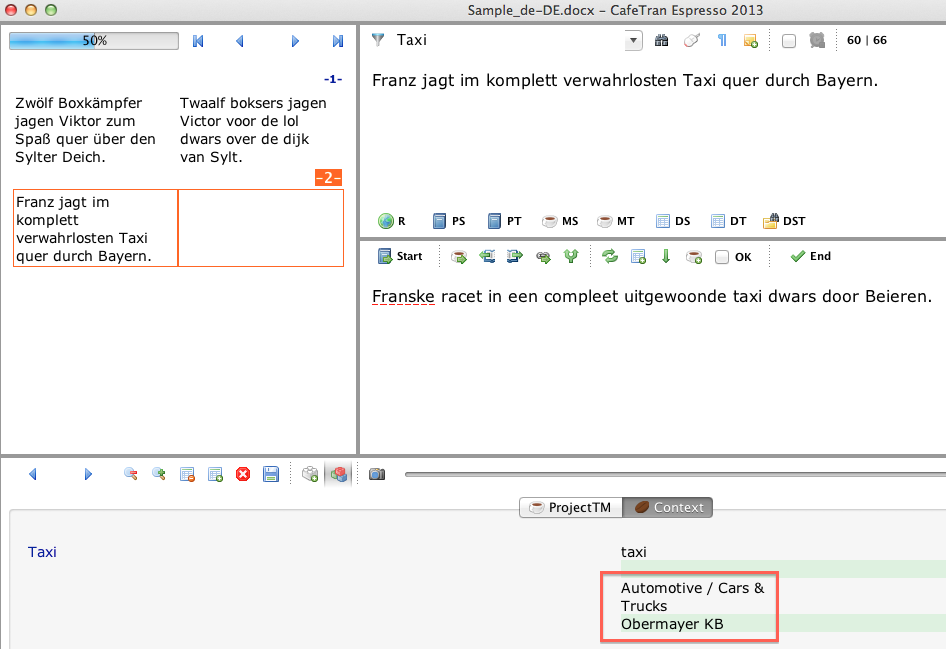946x649 pixels.
Task: Click the green circular refresh arrows icon
Action: 610,257
